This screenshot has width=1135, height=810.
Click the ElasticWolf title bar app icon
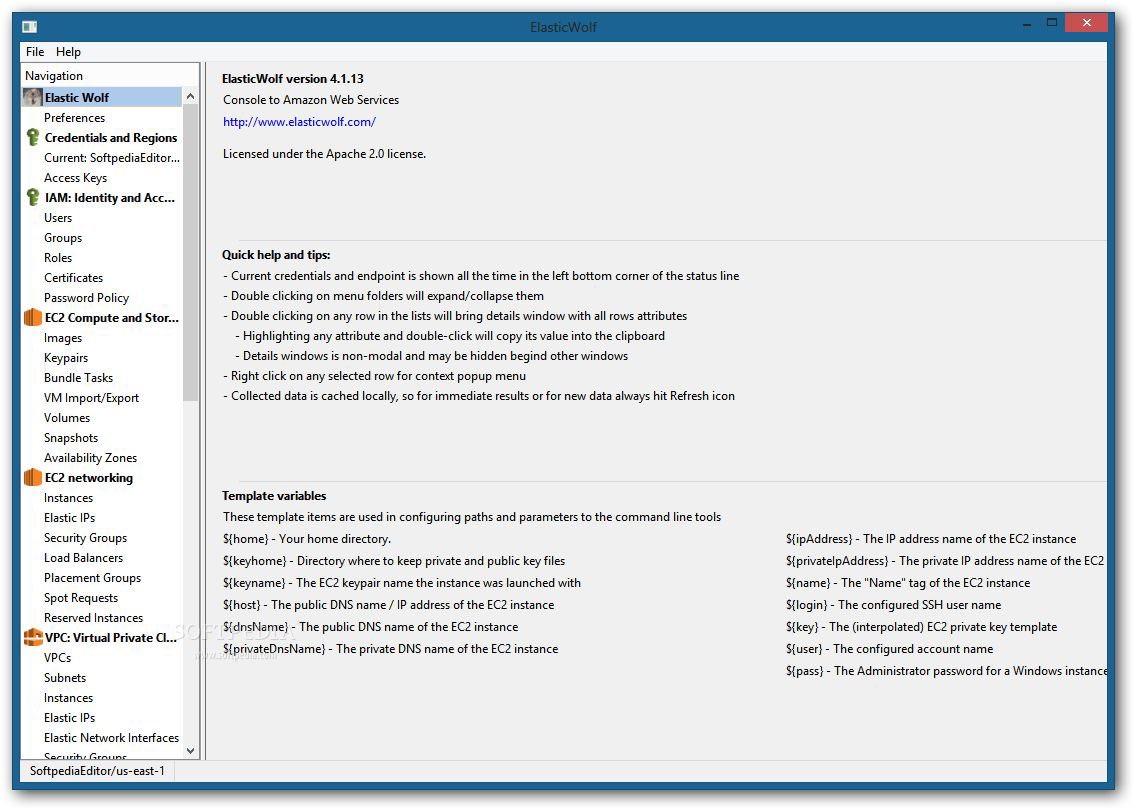(x=30, y=27)
